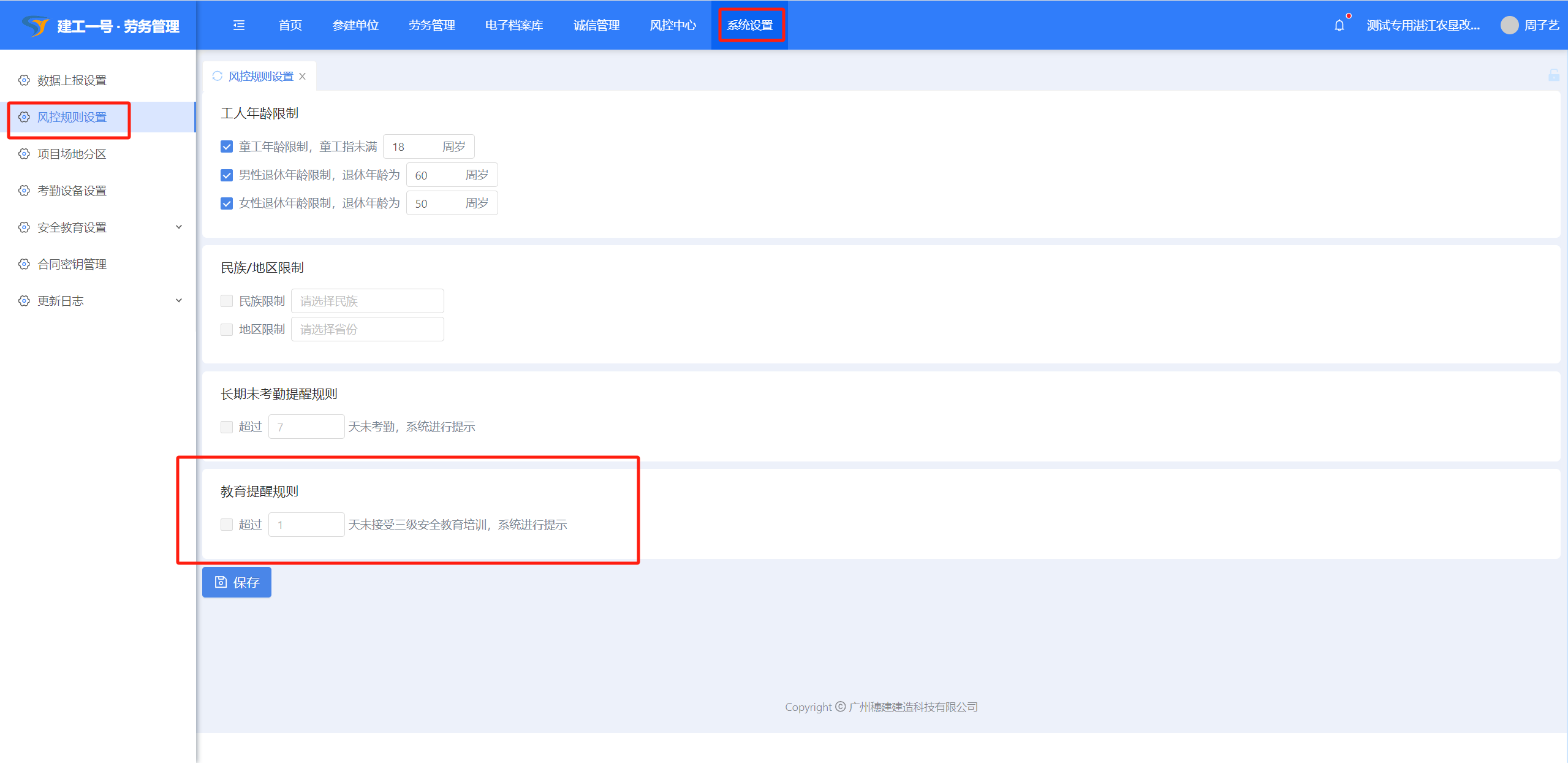This screenshot has height=763, width=1568.
Task: Click the user avatar next to 周子艺
Action: (1509, 25)
